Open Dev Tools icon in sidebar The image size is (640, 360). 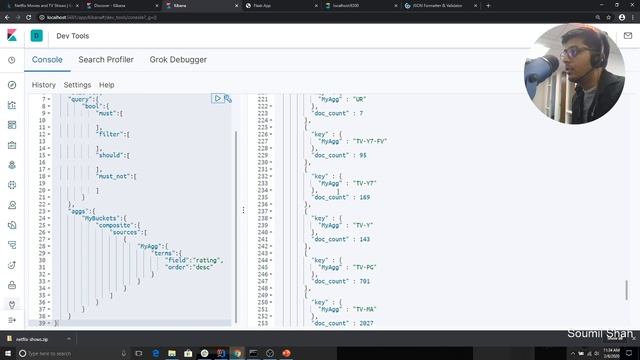12,304
